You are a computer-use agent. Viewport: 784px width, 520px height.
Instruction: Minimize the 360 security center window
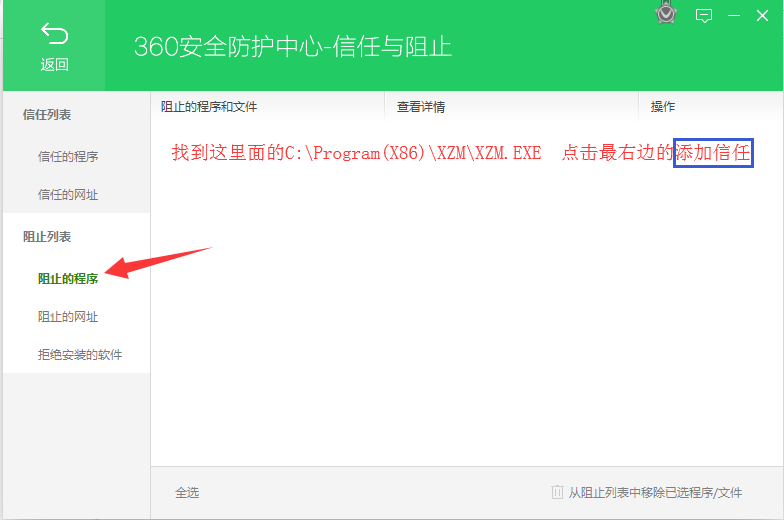(x=734, y=15)
